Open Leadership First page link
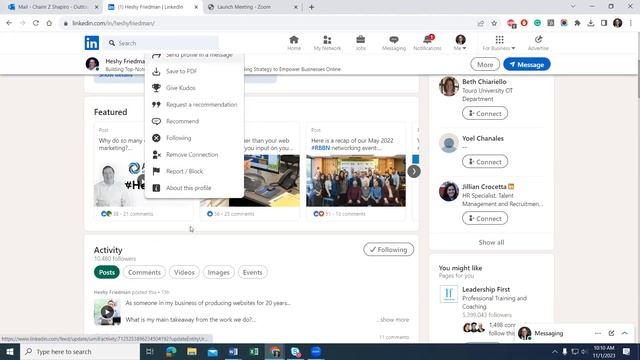The height and width of the screenshot is (360, 640). coord(486,289)
